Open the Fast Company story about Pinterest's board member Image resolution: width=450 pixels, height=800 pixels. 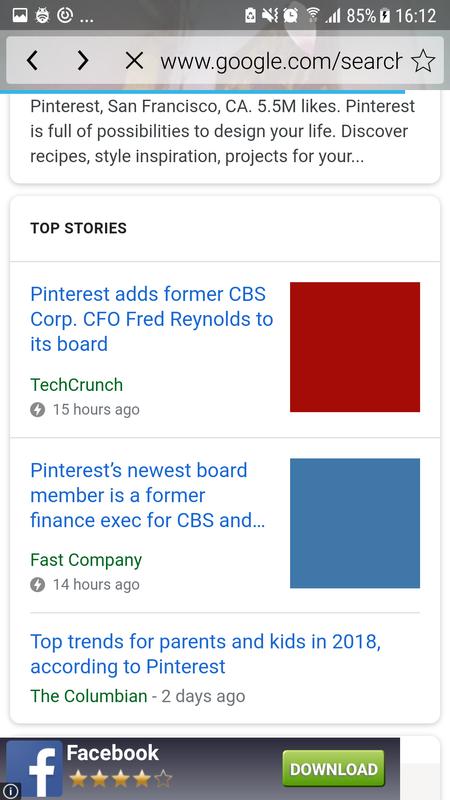[147, 495]
